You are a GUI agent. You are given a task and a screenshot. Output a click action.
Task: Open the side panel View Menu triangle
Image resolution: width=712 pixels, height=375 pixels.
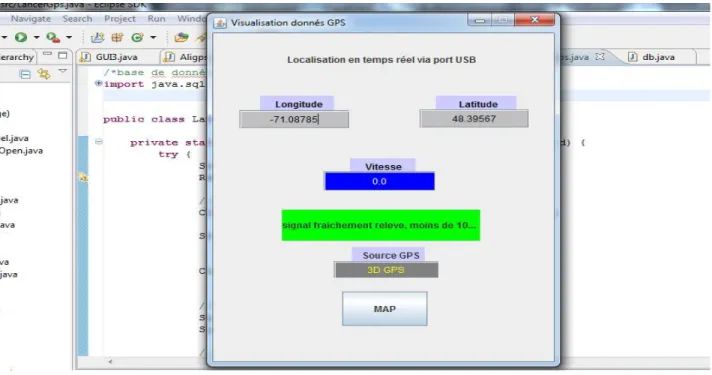coord(63,72)
